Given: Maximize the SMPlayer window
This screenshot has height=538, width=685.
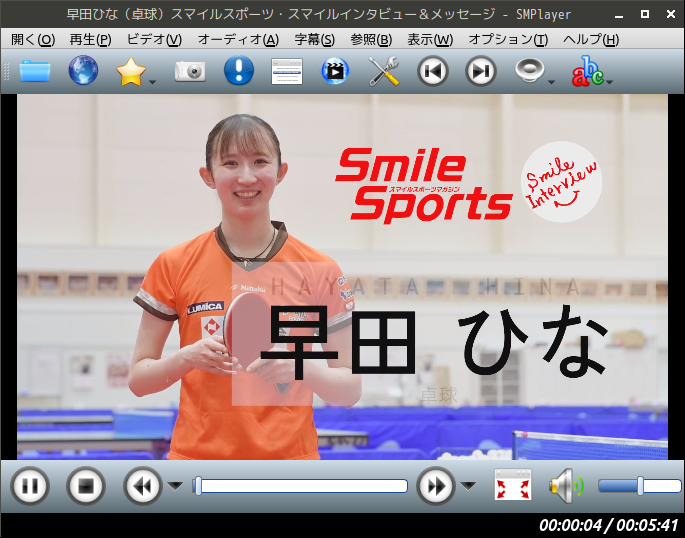Looking at the screenshot, I should 645,14.
